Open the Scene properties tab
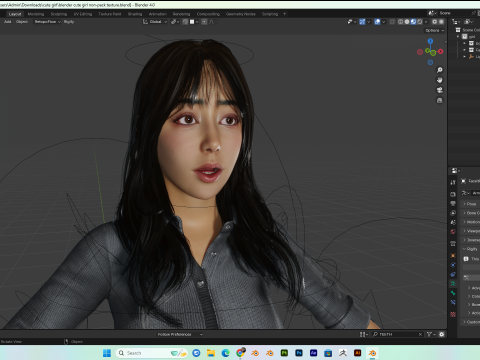The height and width of the screenshot is (360, 480). pyautogui.click(x=453, y=222)
